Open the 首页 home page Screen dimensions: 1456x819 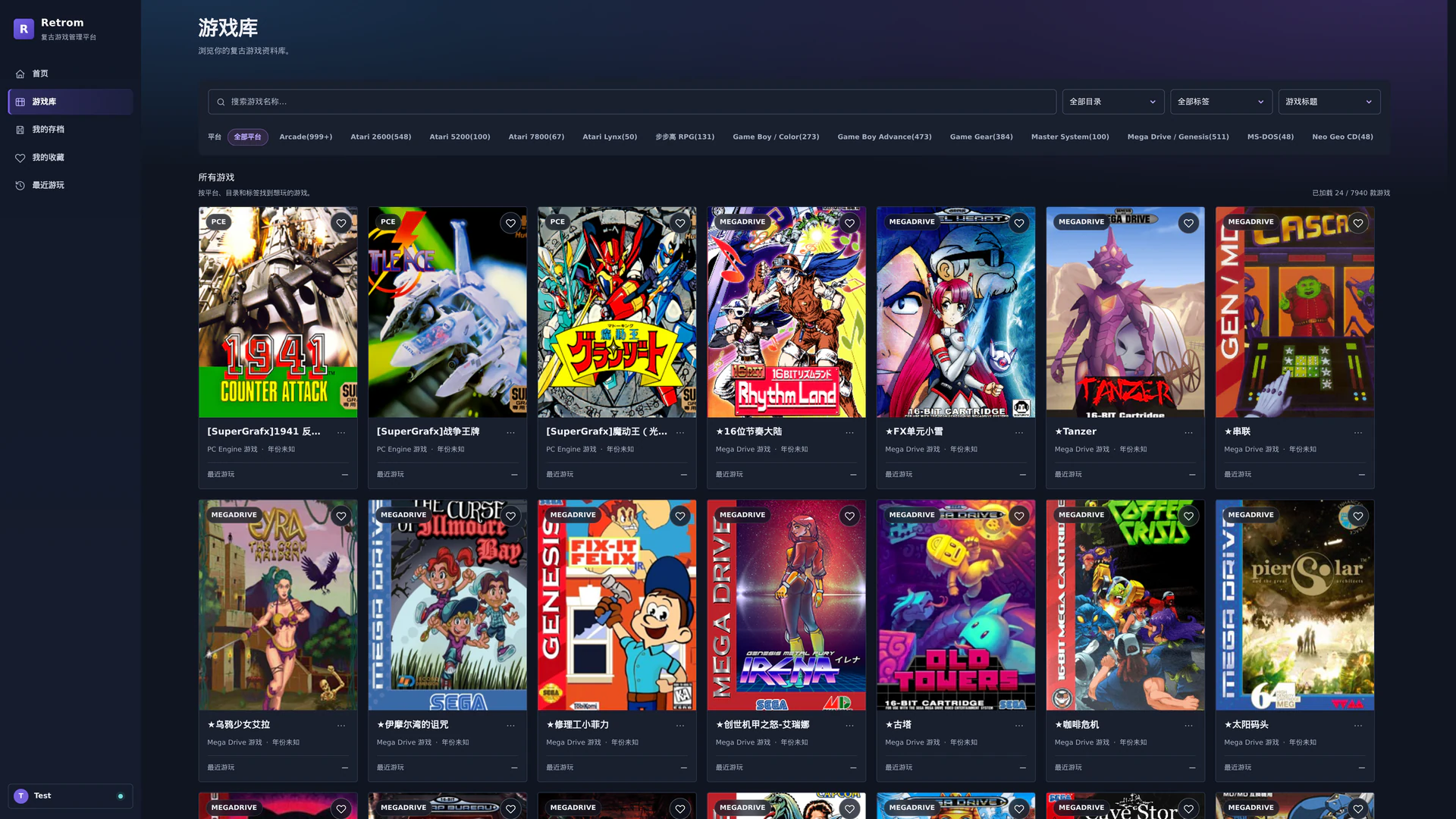(x=71, y=74)
